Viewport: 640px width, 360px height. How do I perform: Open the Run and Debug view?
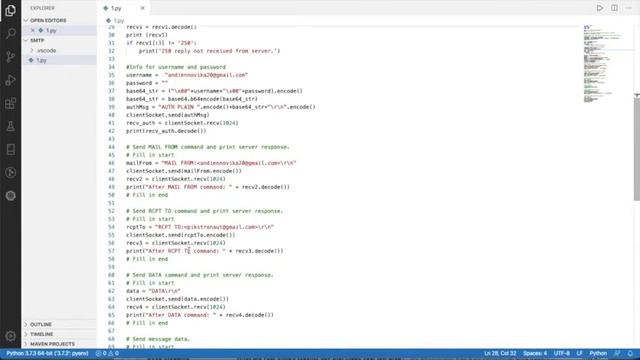(x=11, y=80)
